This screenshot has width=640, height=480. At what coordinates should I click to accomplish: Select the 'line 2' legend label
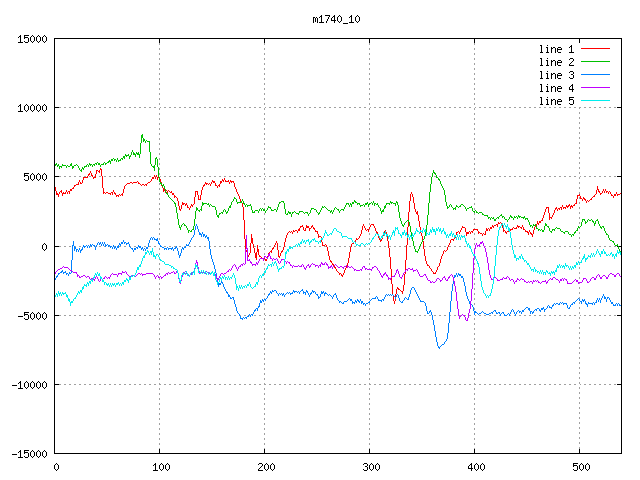click(557, 62)
